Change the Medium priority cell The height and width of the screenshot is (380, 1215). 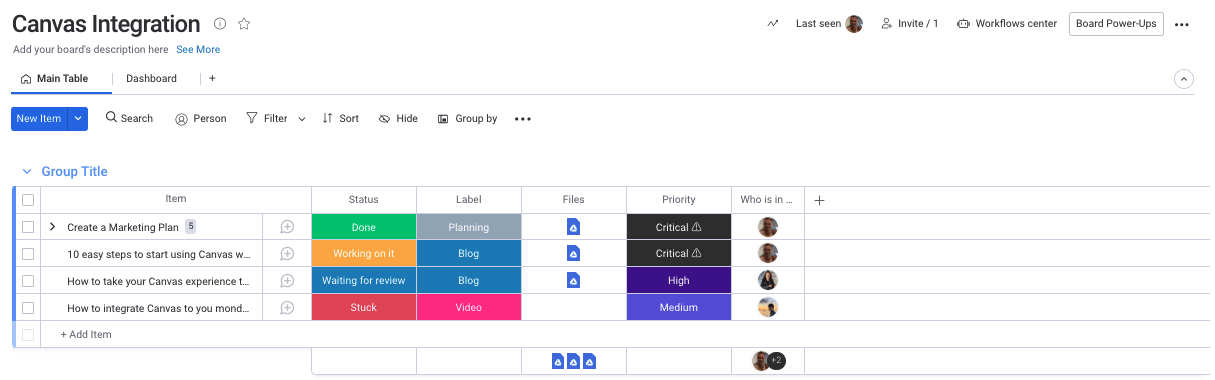point(679,308)
